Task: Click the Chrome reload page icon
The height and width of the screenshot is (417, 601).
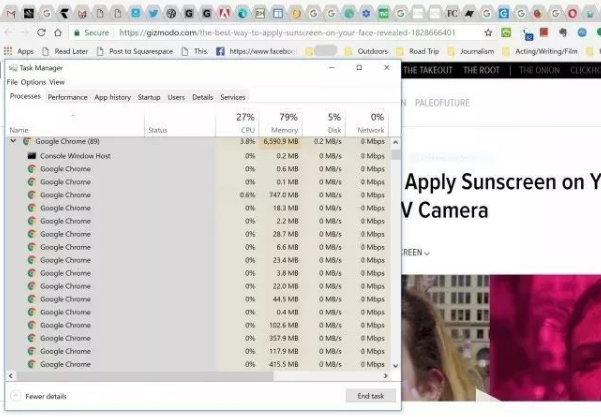Action: coord(41,32)
